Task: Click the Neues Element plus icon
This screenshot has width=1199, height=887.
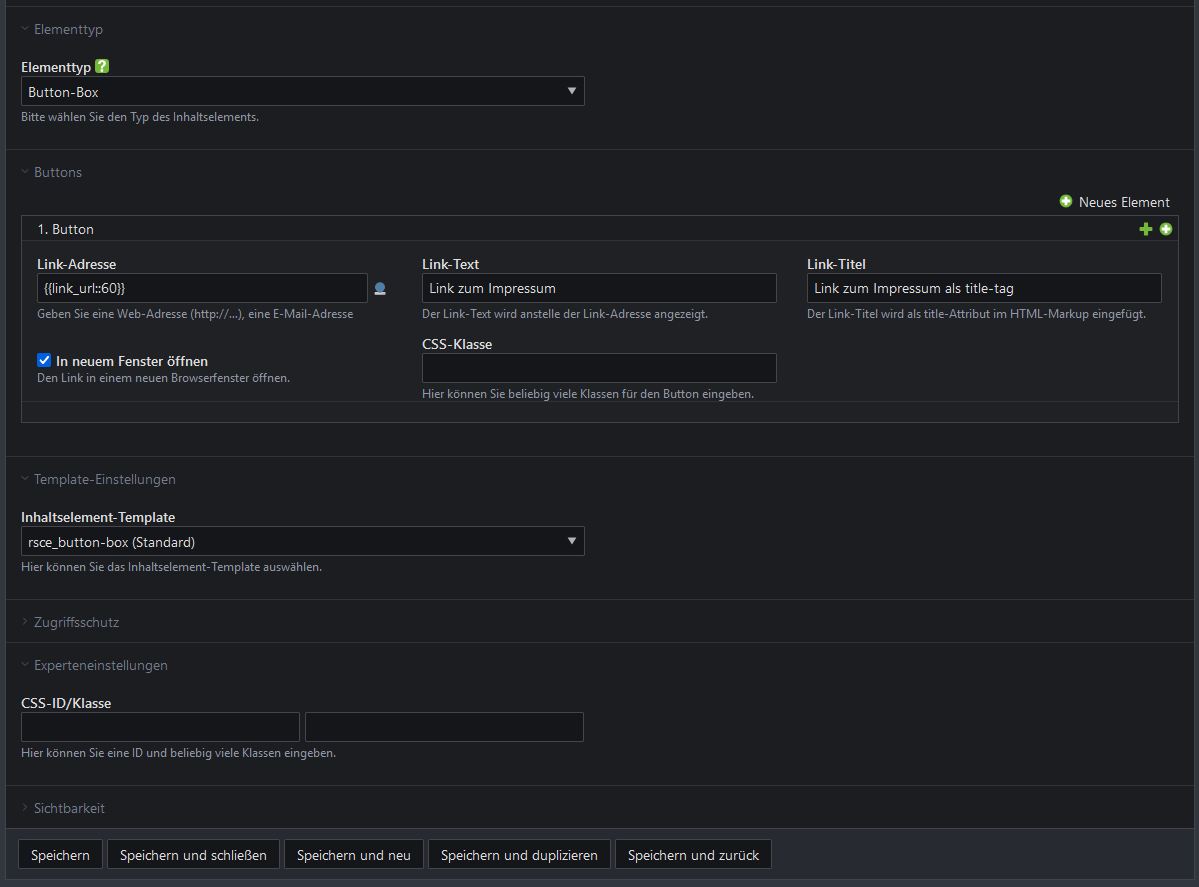Action: point(1066,202)
